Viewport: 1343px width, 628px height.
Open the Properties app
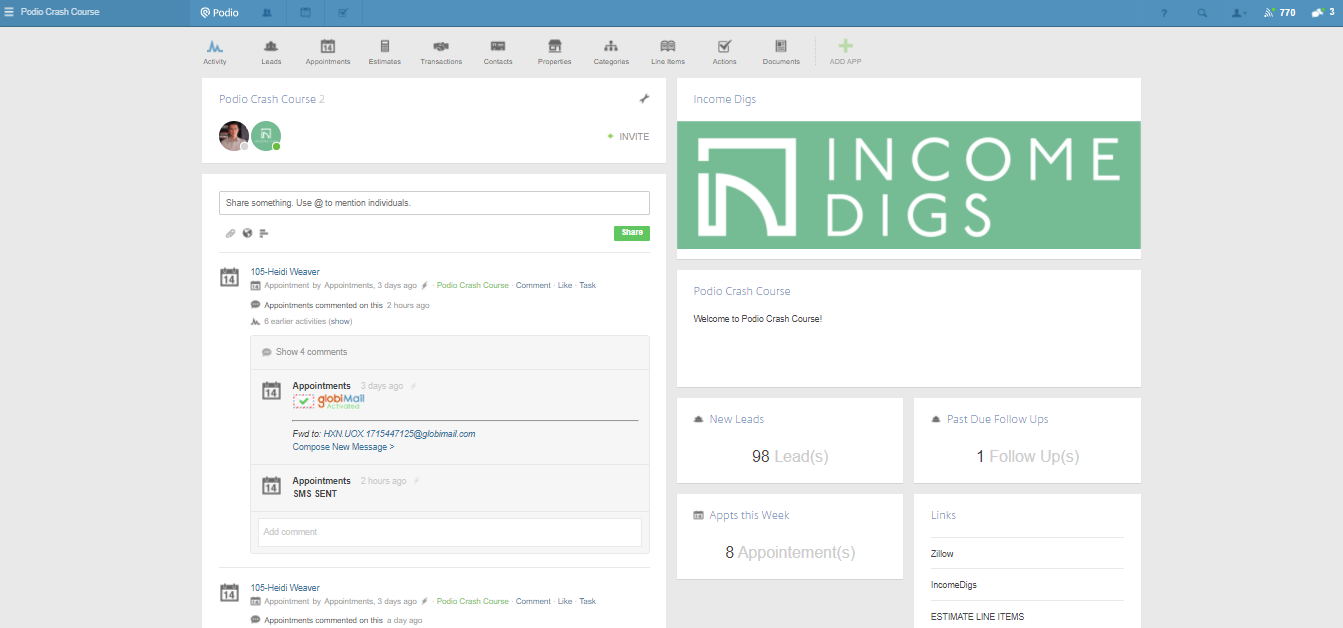click(555, 52)
